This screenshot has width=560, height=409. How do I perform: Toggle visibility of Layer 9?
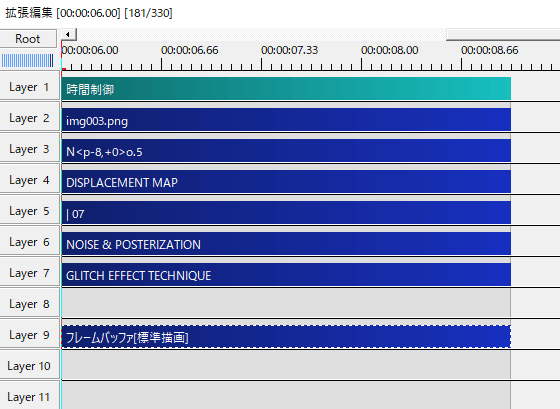[29, 335]
